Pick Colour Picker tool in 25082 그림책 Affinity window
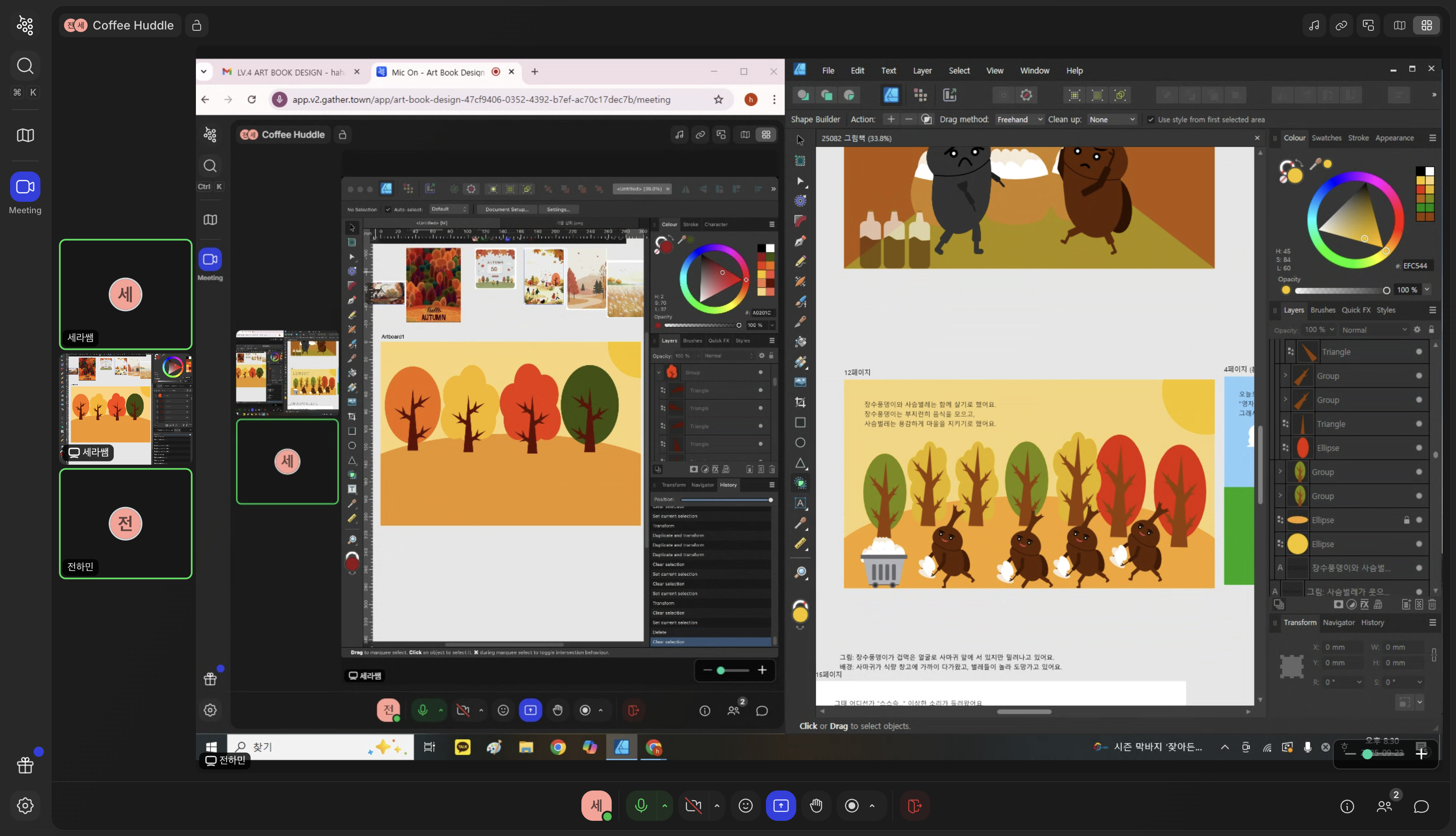 coord(800,524)
